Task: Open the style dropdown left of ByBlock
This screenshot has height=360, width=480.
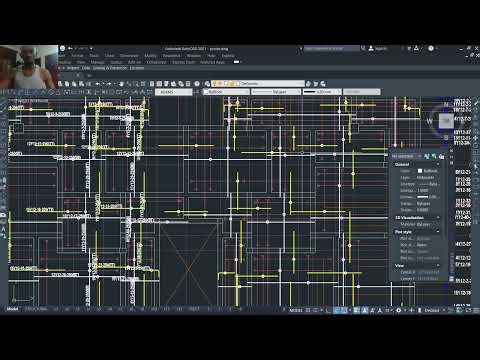Action: [174, 92]
